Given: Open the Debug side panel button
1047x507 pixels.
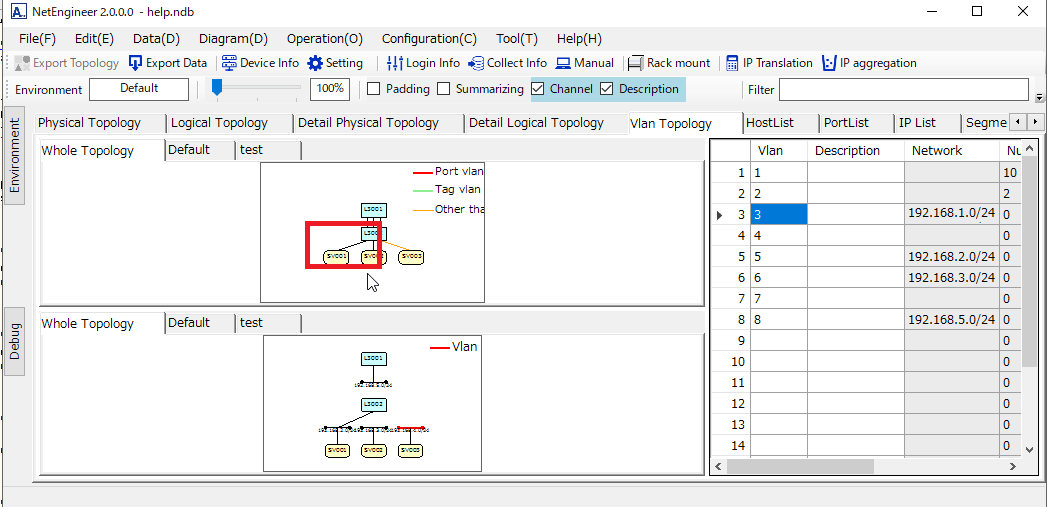Looking at the screenshot, I should pyautogui.click(x=14, y=342).
